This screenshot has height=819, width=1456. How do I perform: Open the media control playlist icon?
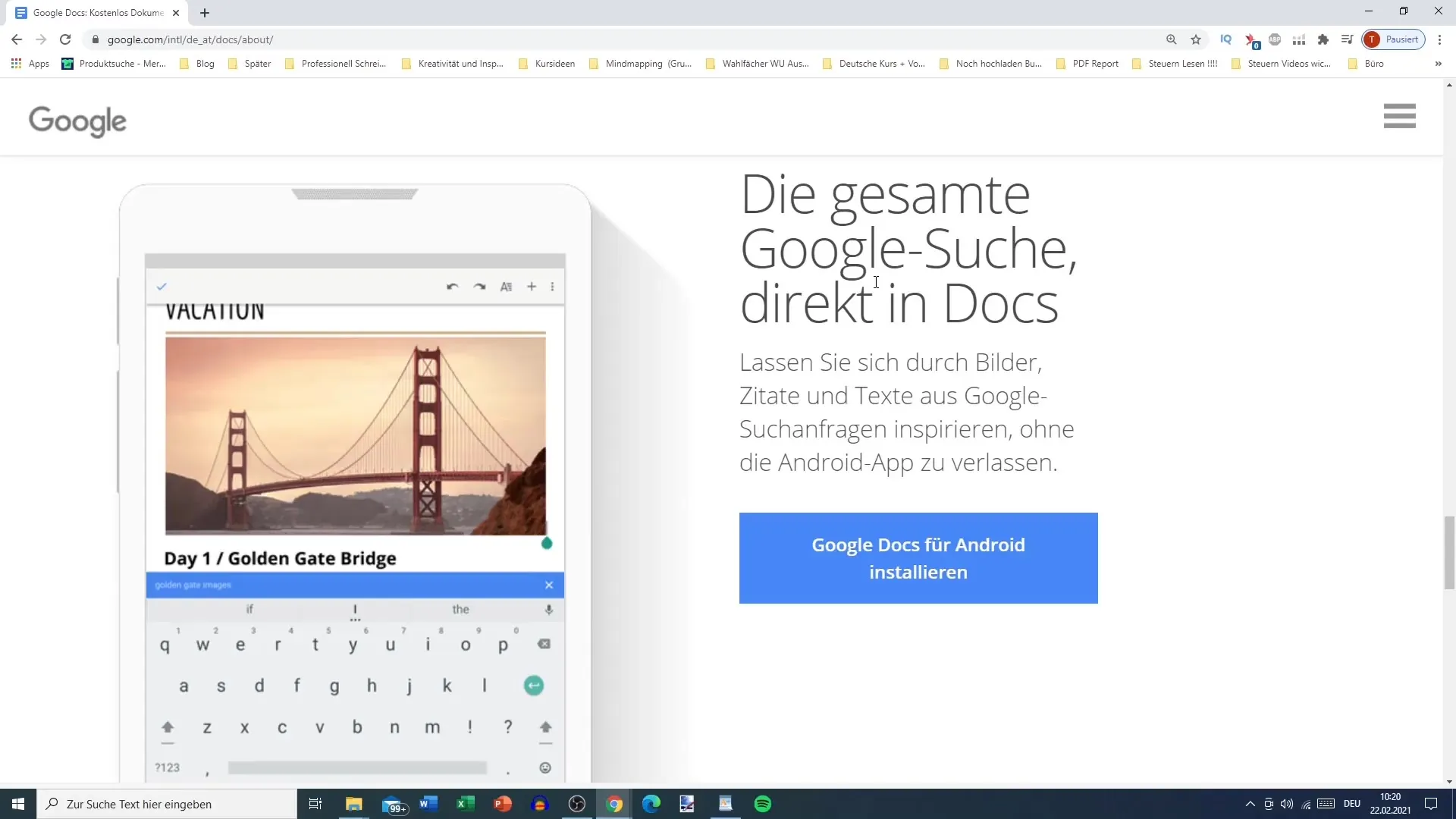pos(1348,39)
